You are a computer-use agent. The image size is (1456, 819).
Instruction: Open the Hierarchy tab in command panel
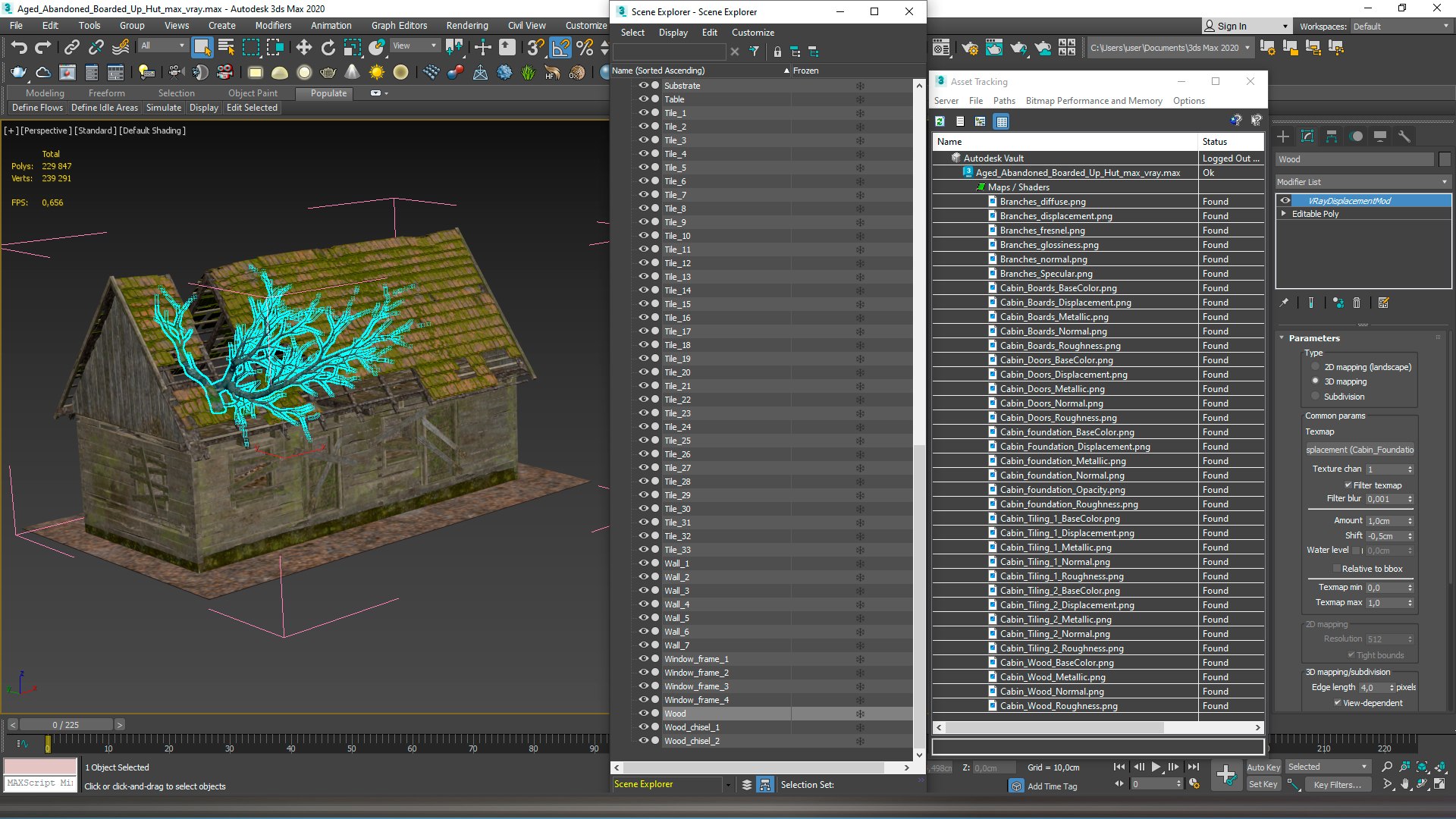click(1332, 136)
